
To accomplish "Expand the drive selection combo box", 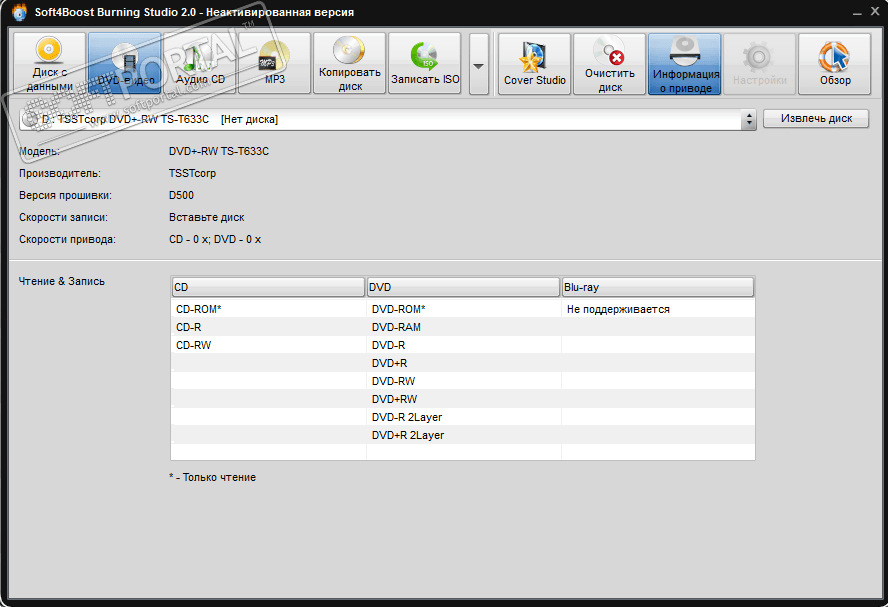I will [x=388, y=119].
